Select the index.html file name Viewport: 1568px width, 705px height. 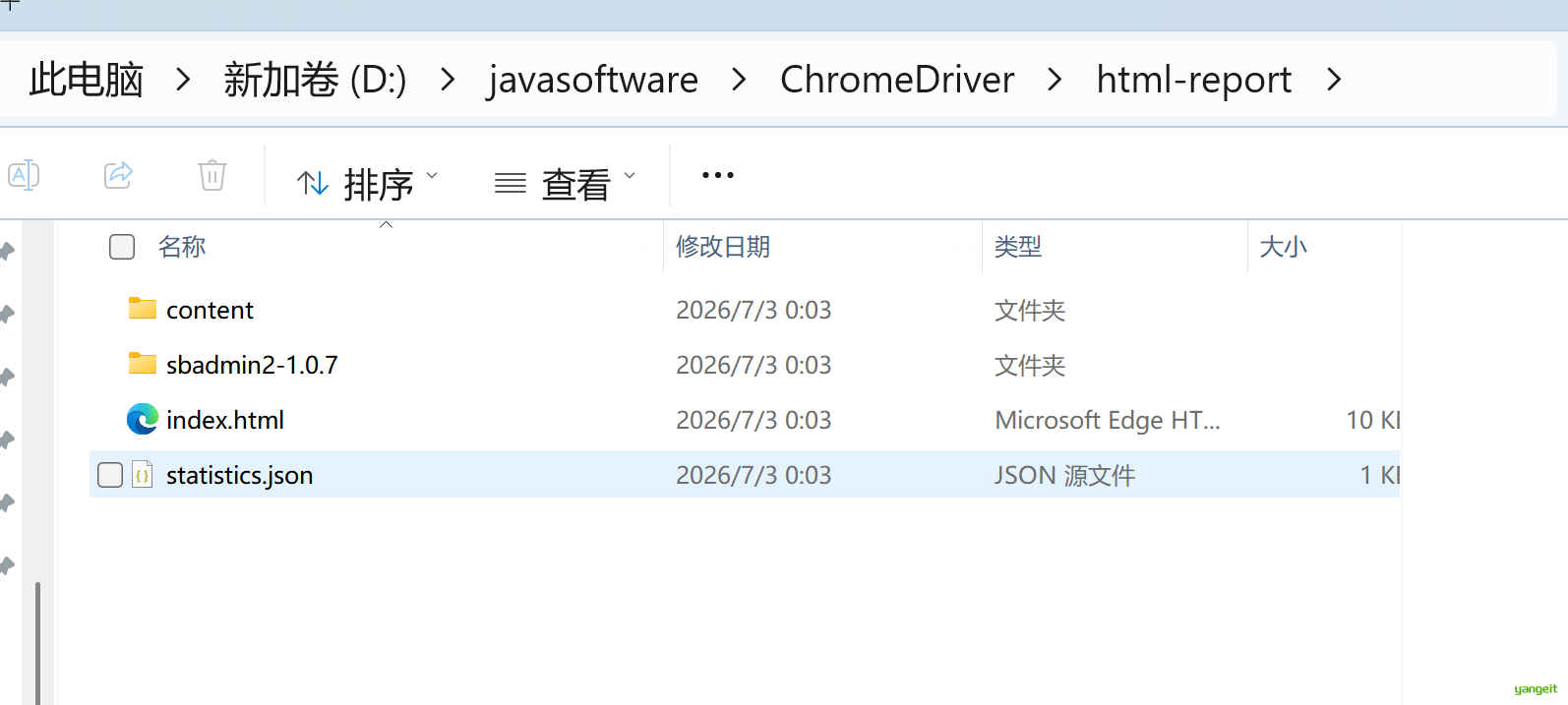pyautogui.click(x=225, y=420)
